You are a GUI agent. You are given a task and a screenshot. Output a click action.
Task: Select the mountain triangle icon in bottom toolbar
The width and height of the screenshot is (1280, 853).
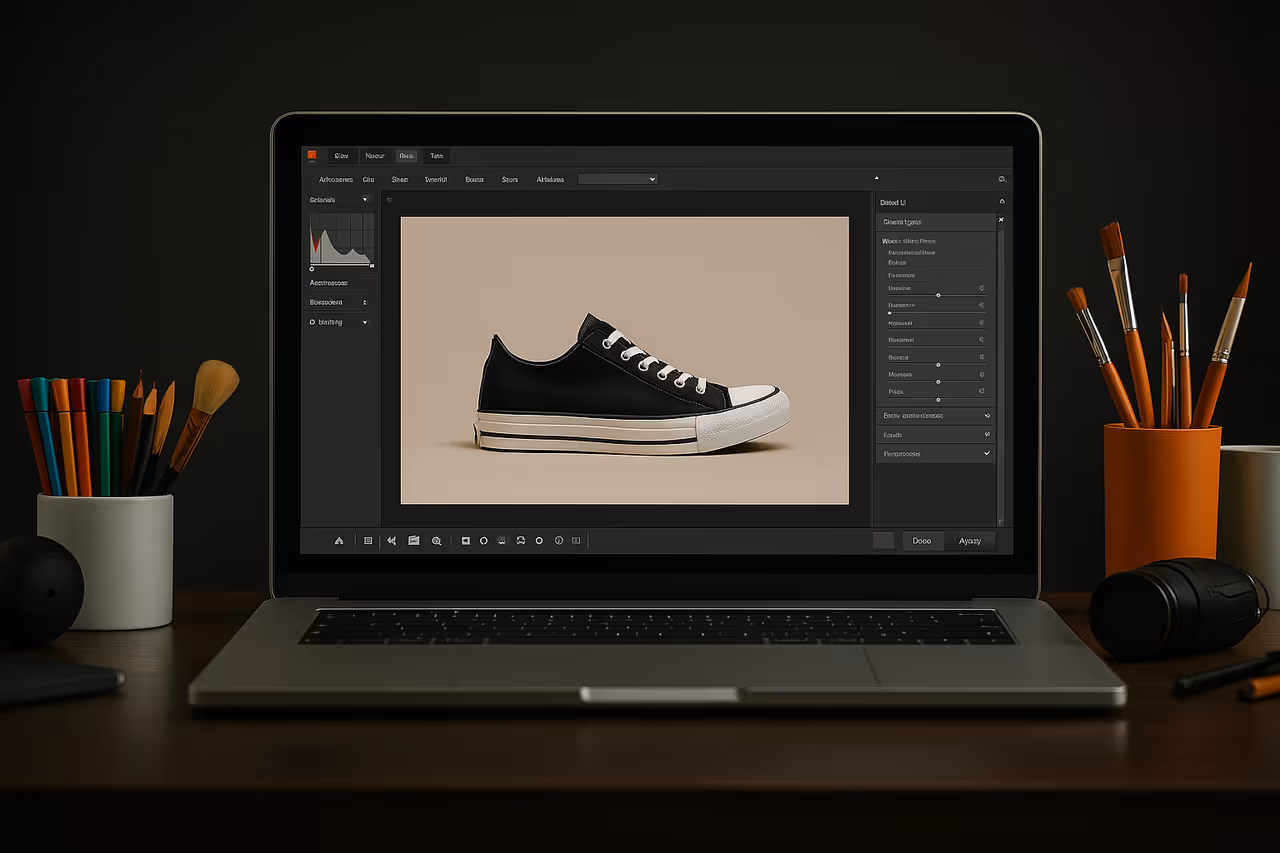pyautogui.click(x=339, y=540)
